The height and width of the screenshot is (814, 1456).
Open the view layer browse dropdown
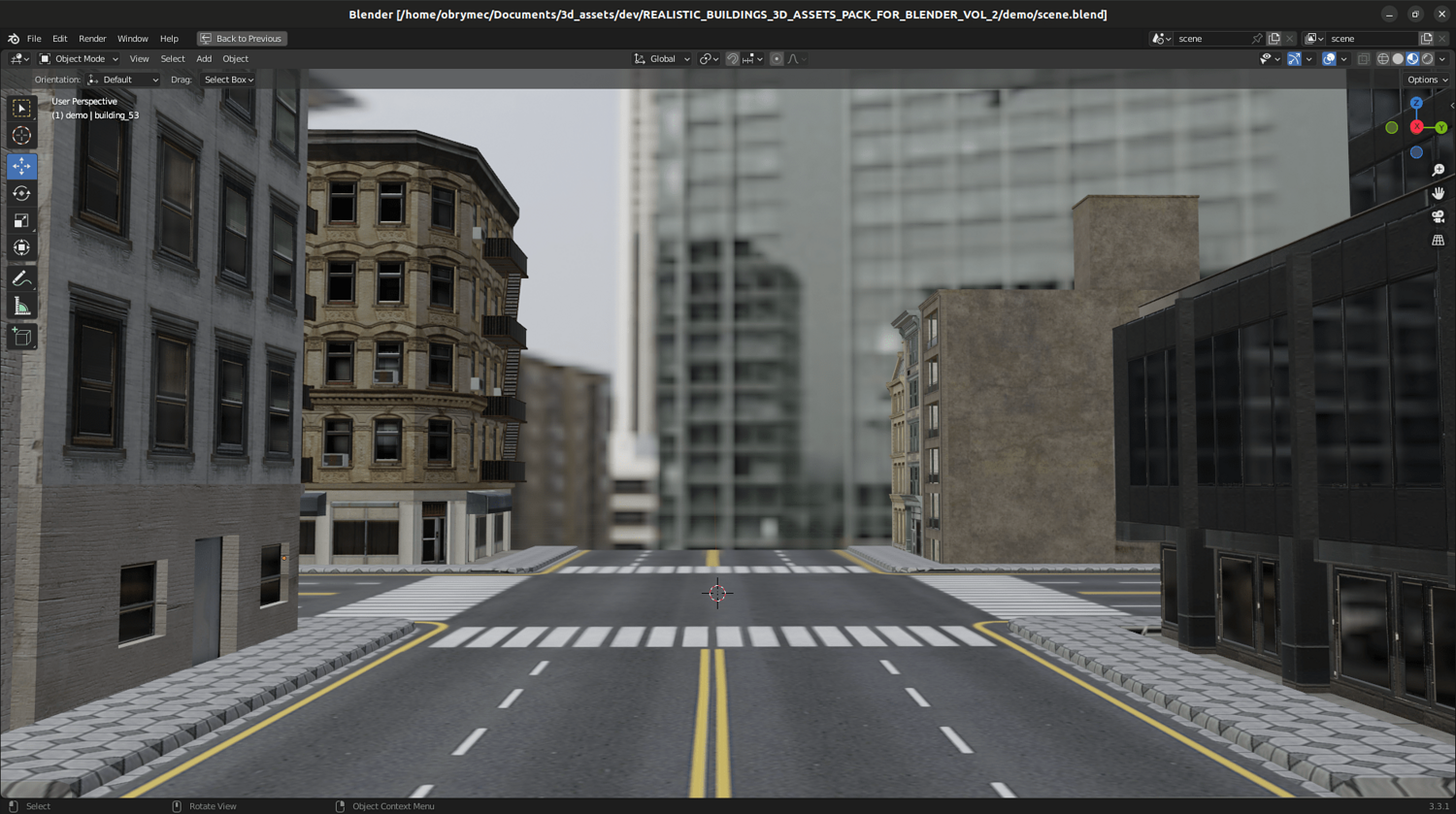pyautogui.click(x=1314, y=39)
